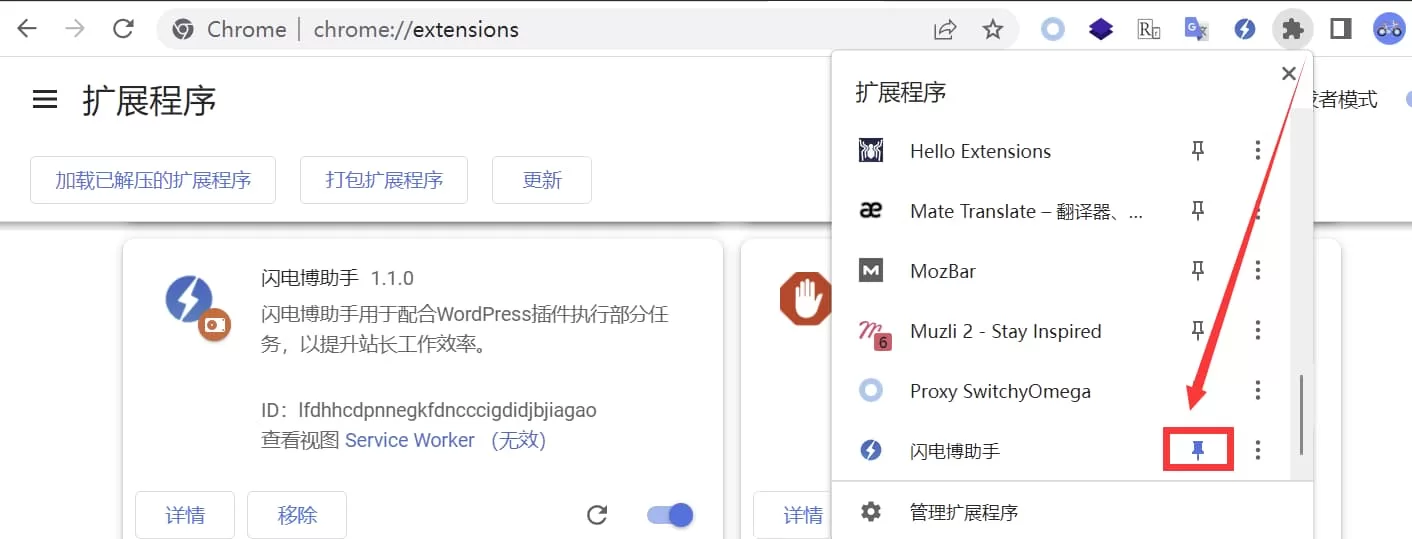Select Mate Translate in the popup list
Image resolution: width=1412 pixels, height=539 pixels.
click(x=1003, y=211)
